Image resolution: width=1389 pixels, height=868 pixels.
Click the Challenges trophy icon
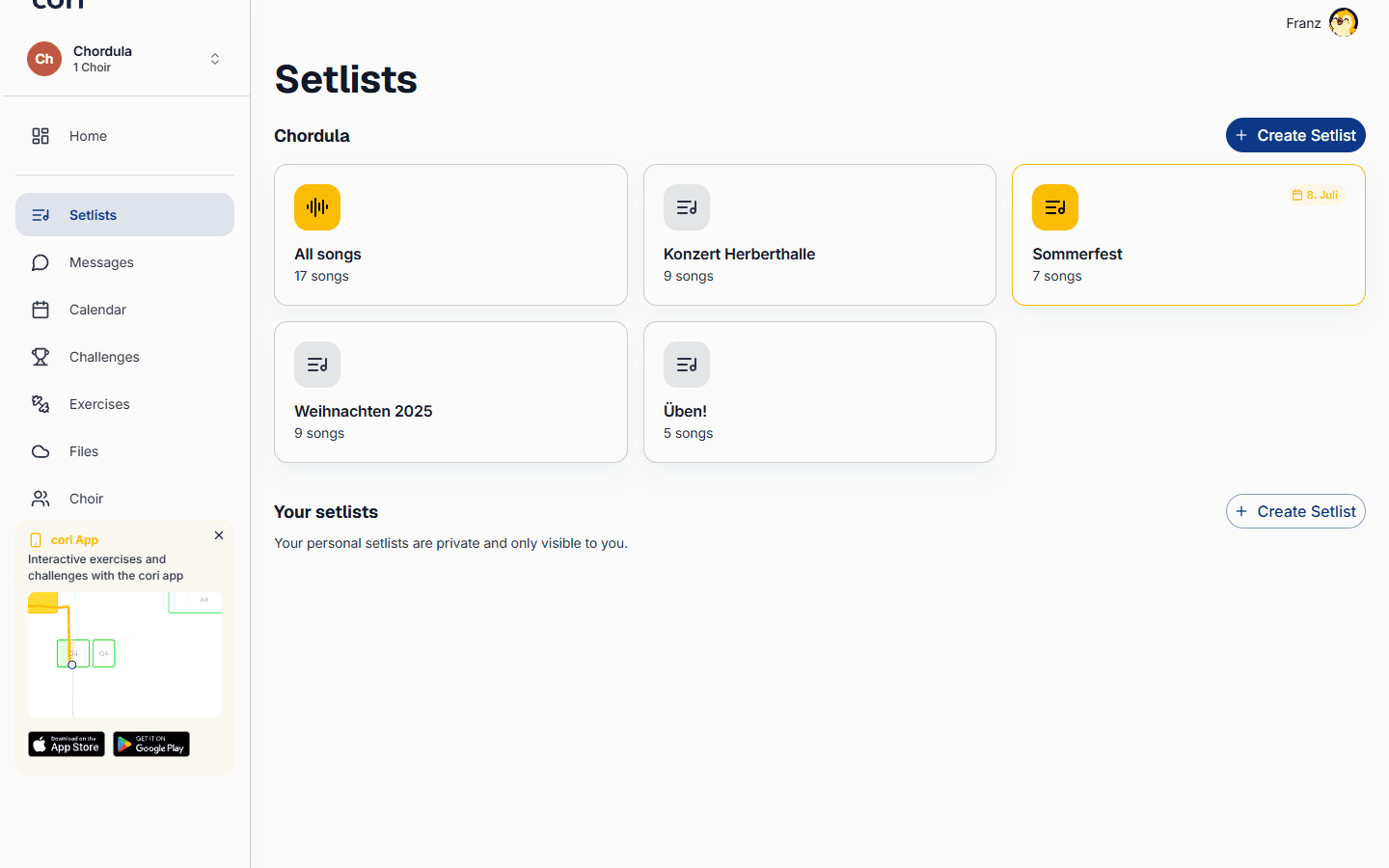pyautogui.click(x=41, y=357)
